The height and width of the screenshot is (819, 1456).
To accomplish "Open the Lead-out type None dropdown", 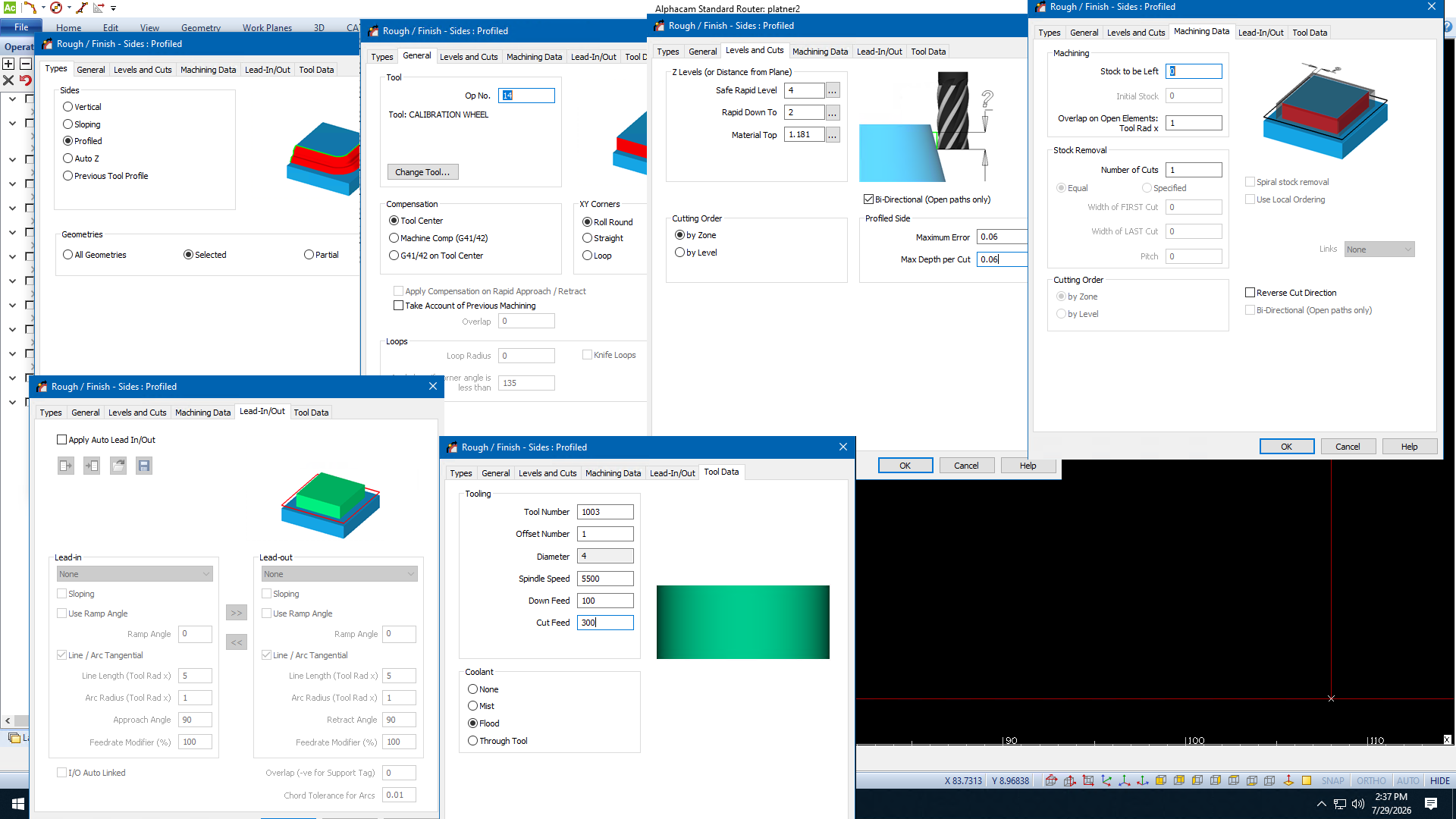I will click(x=339, y=574).
